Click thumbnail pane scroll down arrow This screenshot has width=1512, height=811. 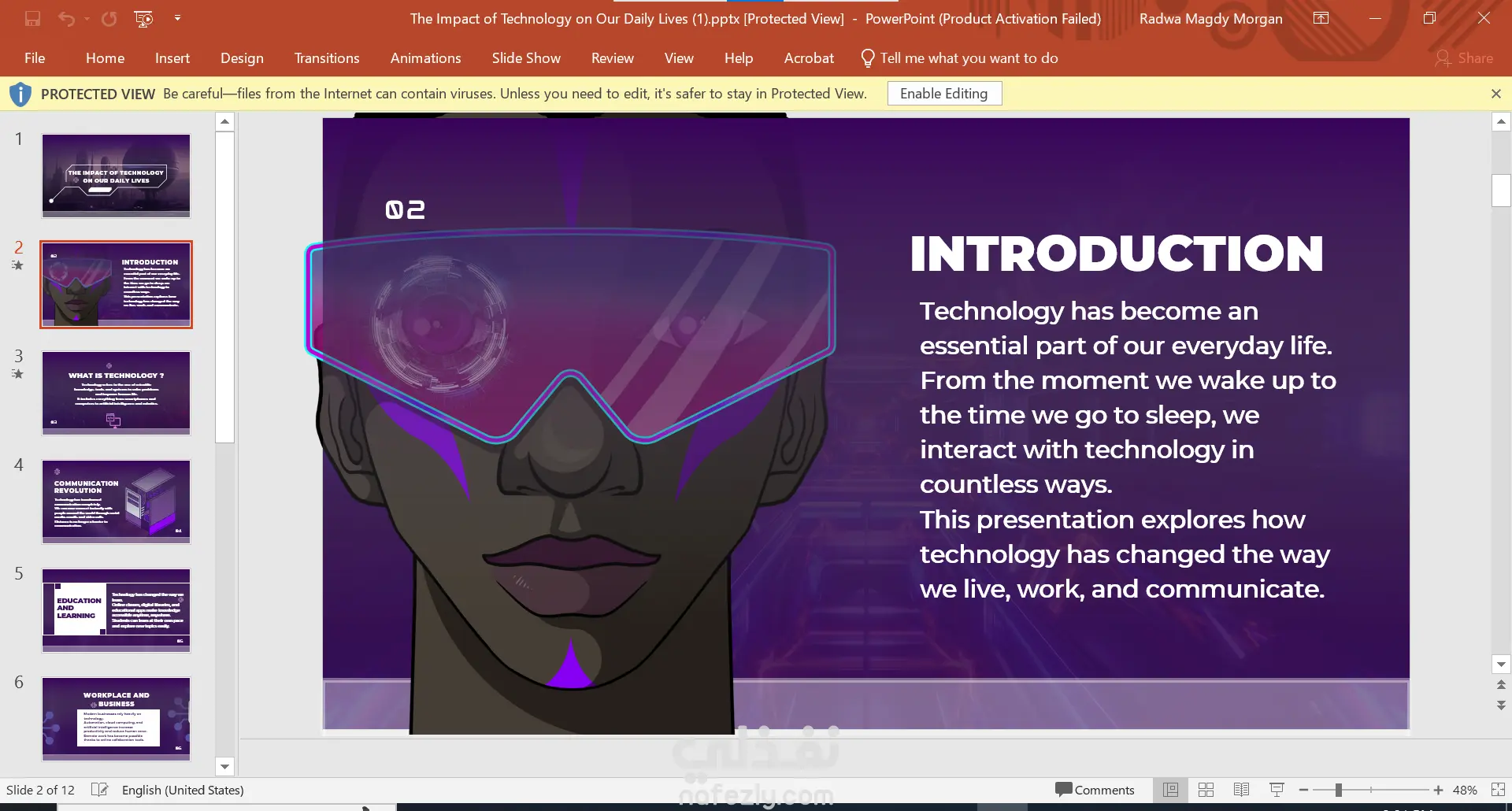(x=224, y=767)
